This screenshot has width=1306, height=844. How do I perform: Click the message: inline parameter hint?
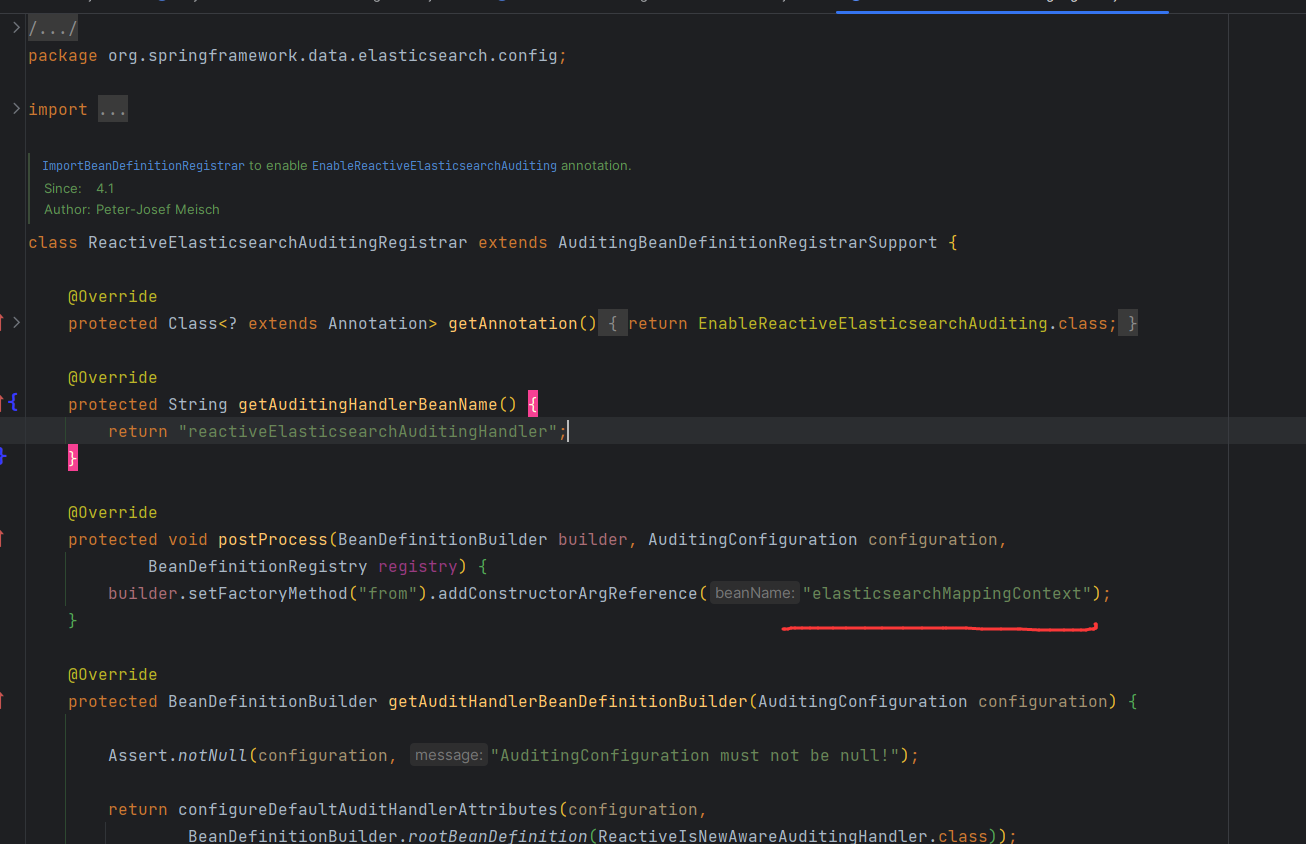coord(448,755)
